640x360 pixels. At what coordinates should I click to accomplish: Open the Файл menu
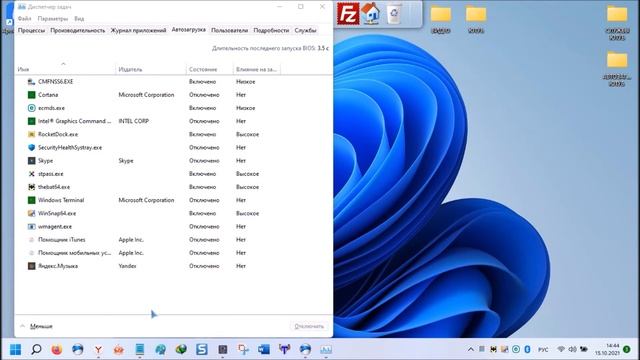coord(24,19)
